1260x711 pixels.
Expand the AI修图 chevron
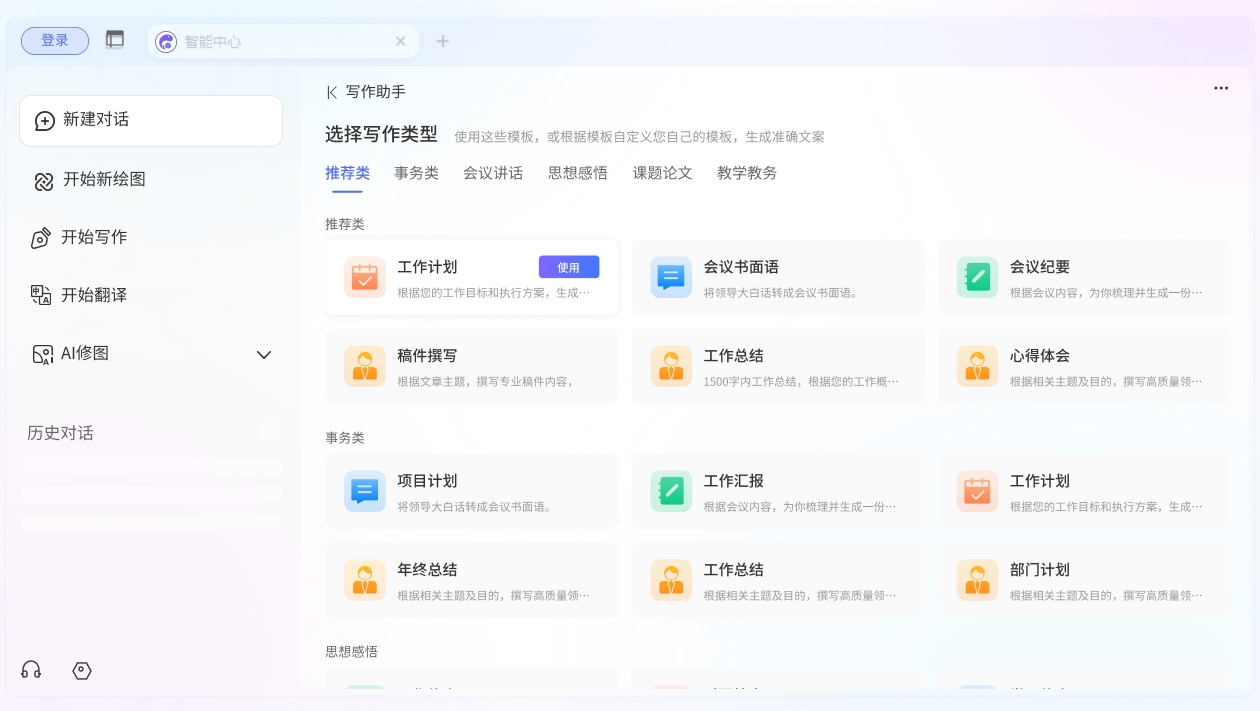(264, 355)
